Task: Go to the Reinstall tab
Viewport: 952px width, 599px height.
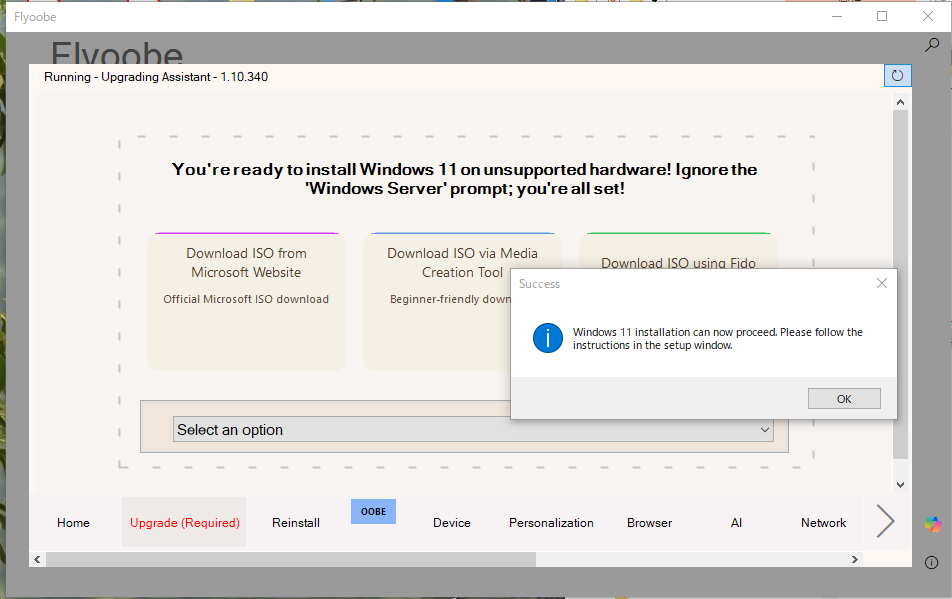Action: 296,523
